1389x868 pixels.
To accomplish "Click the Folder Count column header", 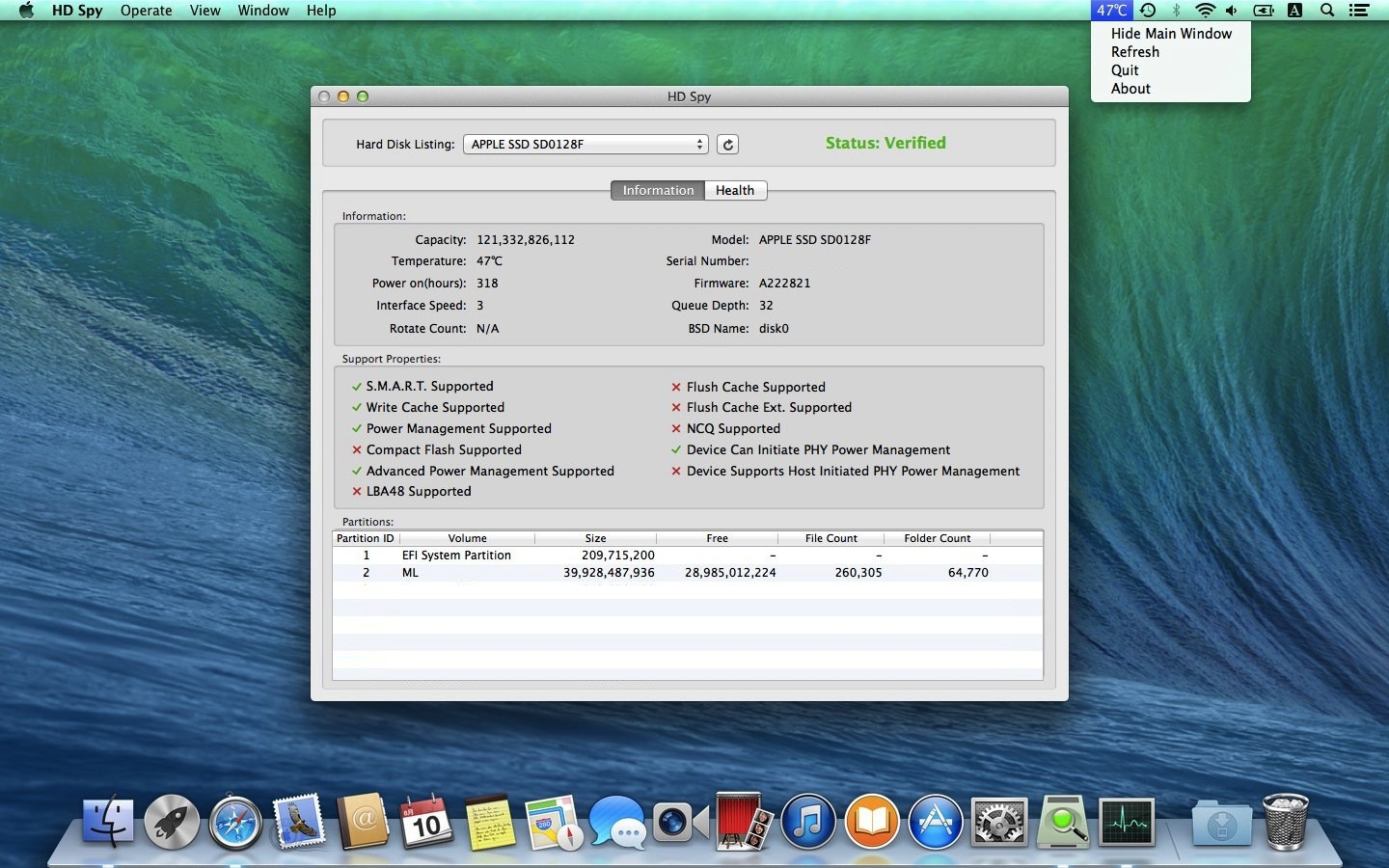I will (938, 539).
